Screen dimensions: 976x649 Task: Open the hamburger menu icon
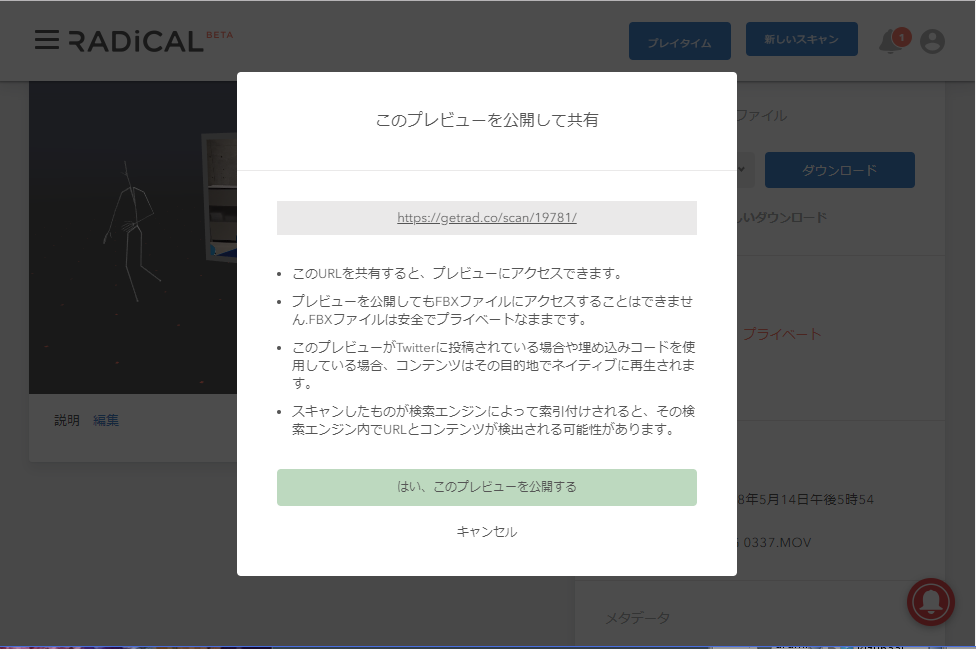coord(47,40)
